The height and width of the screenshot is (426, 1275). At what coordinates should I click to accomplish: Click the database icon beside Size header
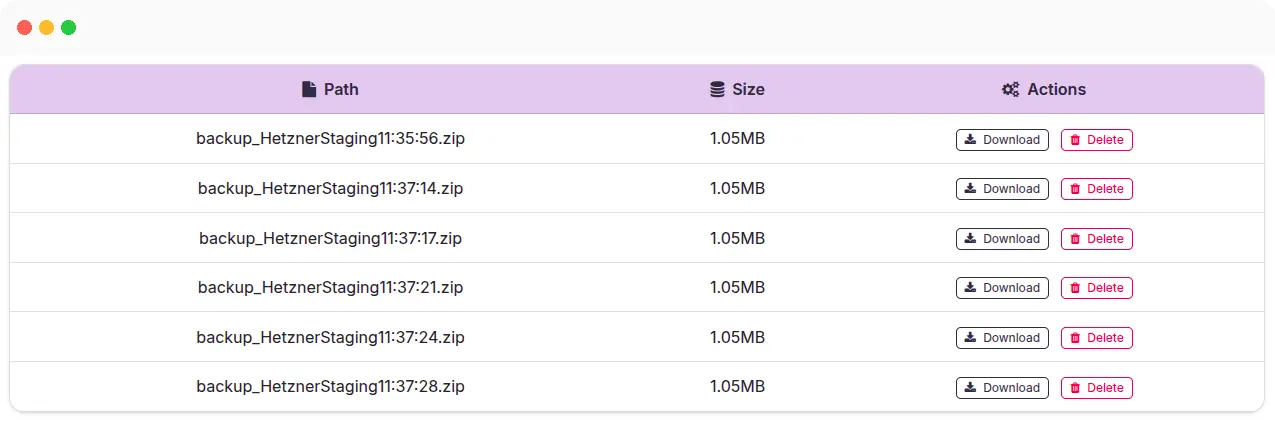[717, 89]
